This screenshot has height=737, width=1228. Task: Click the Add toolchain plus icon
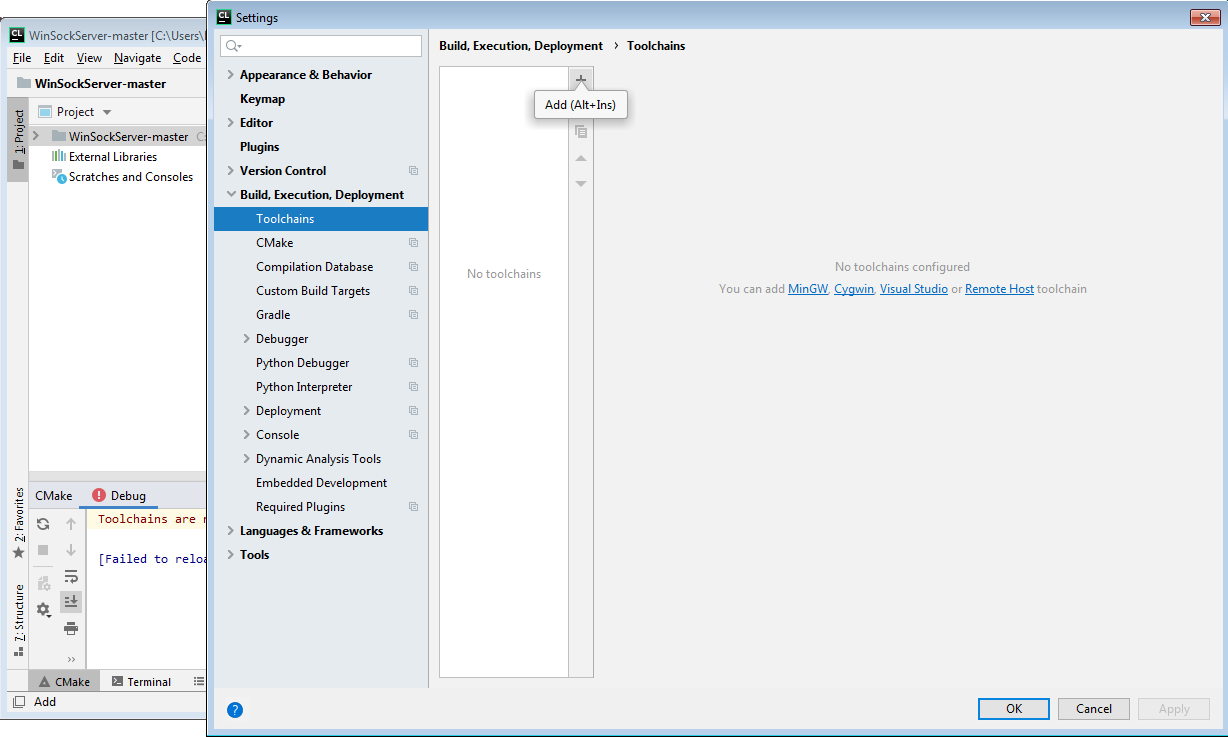click(x=581, y=80)
